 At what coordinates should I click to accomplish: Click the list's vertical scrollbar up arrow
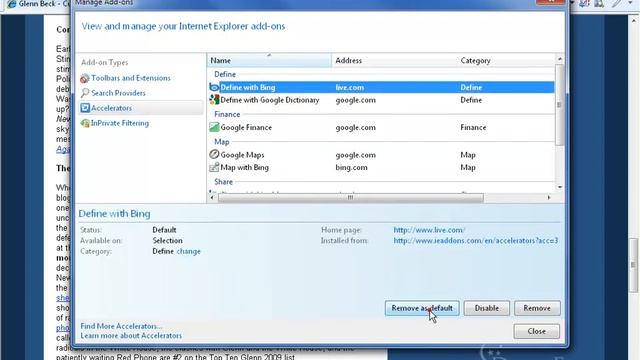tap(560, 59)
